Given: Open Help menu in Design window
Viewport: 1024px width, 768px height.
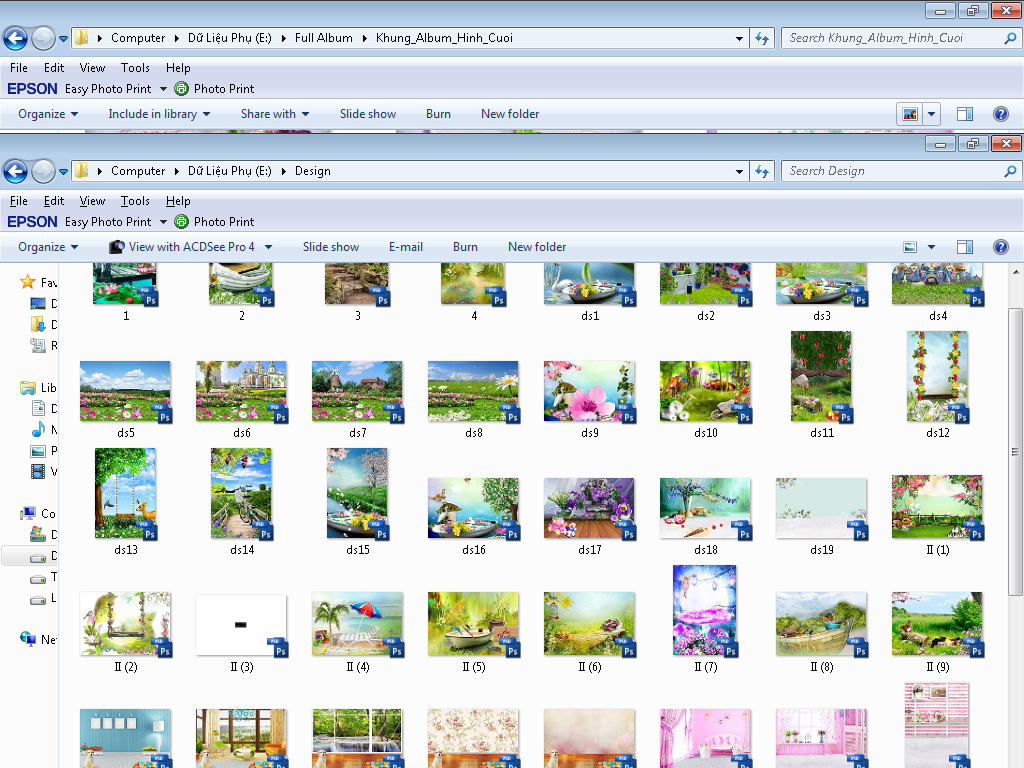Looking at the screenshot, I should click(178, 201).
